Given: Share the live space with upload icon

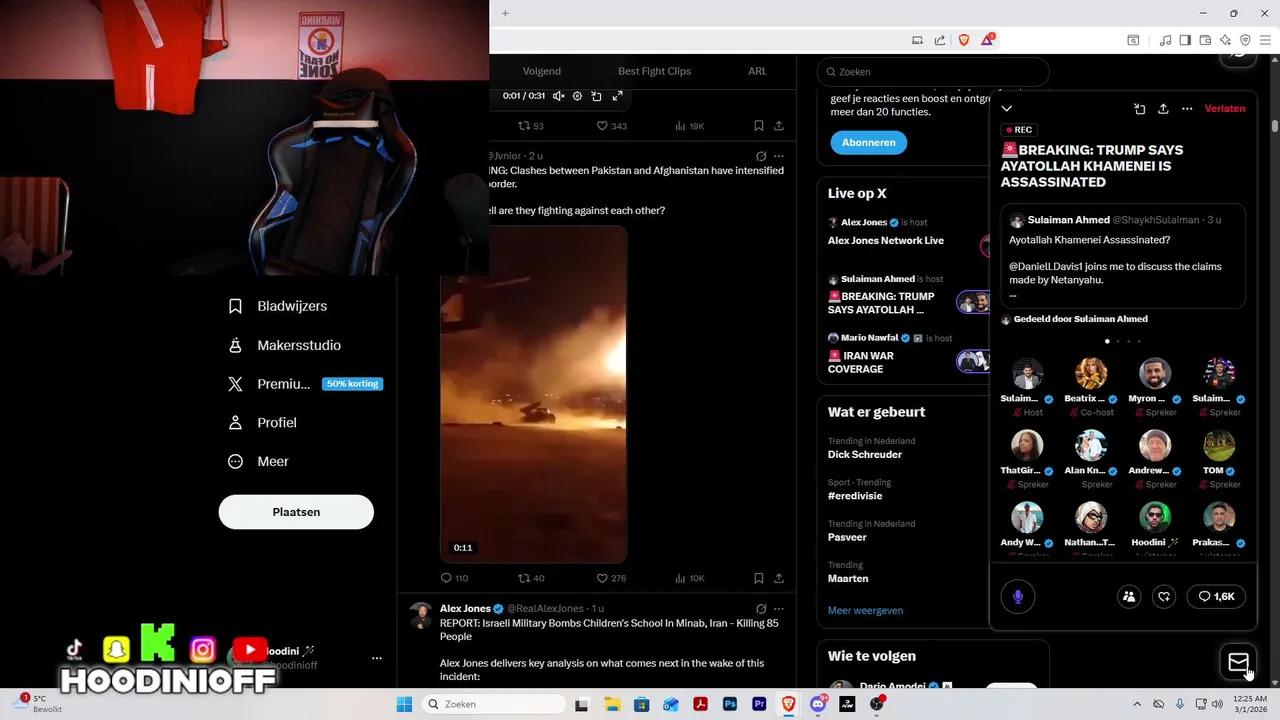Looking at the screenshot, I should (1163, 109).
